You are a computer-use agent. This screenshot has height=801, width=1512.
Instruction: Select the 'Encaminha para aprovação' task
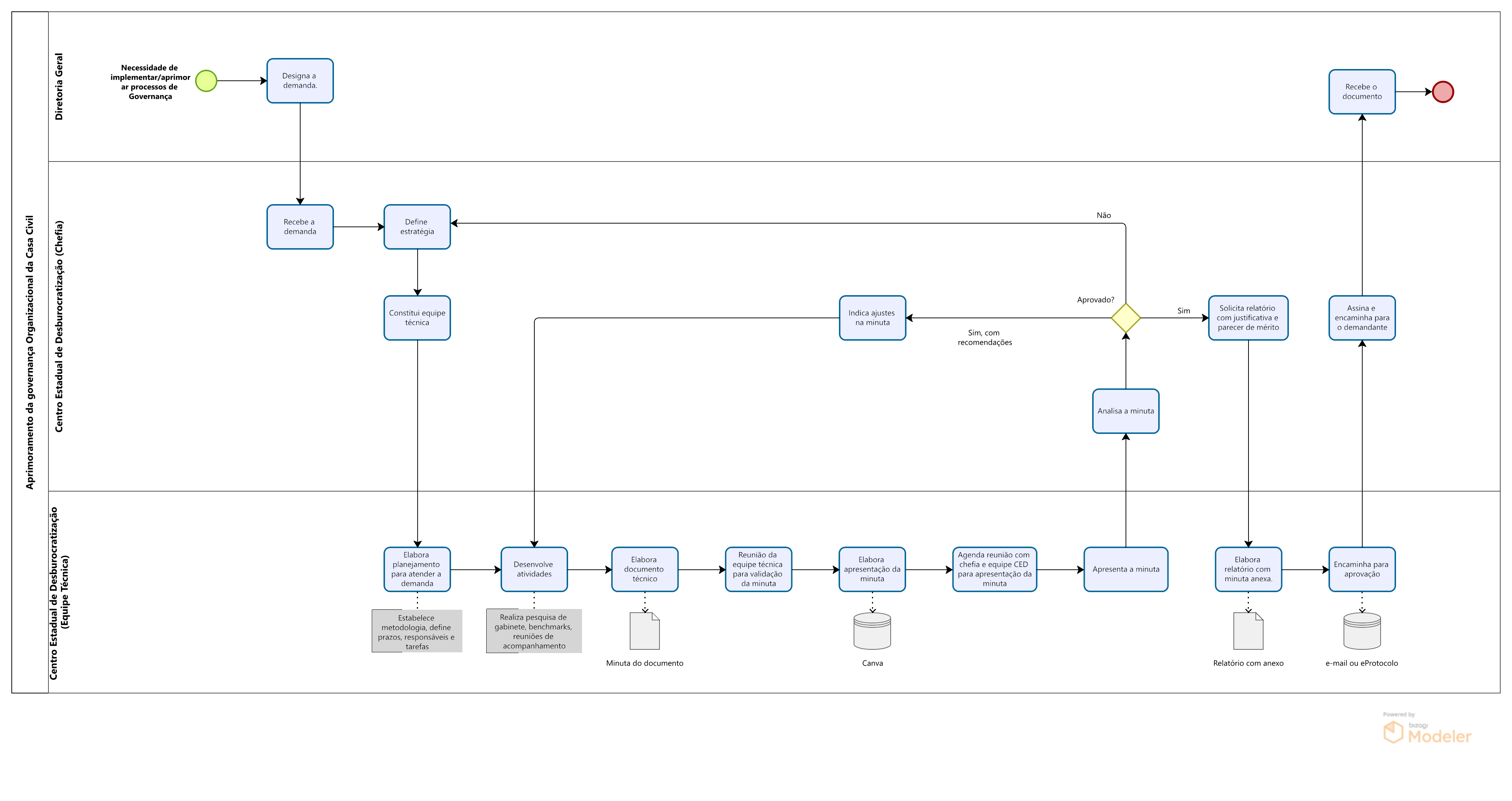[x=1362, y=569]
